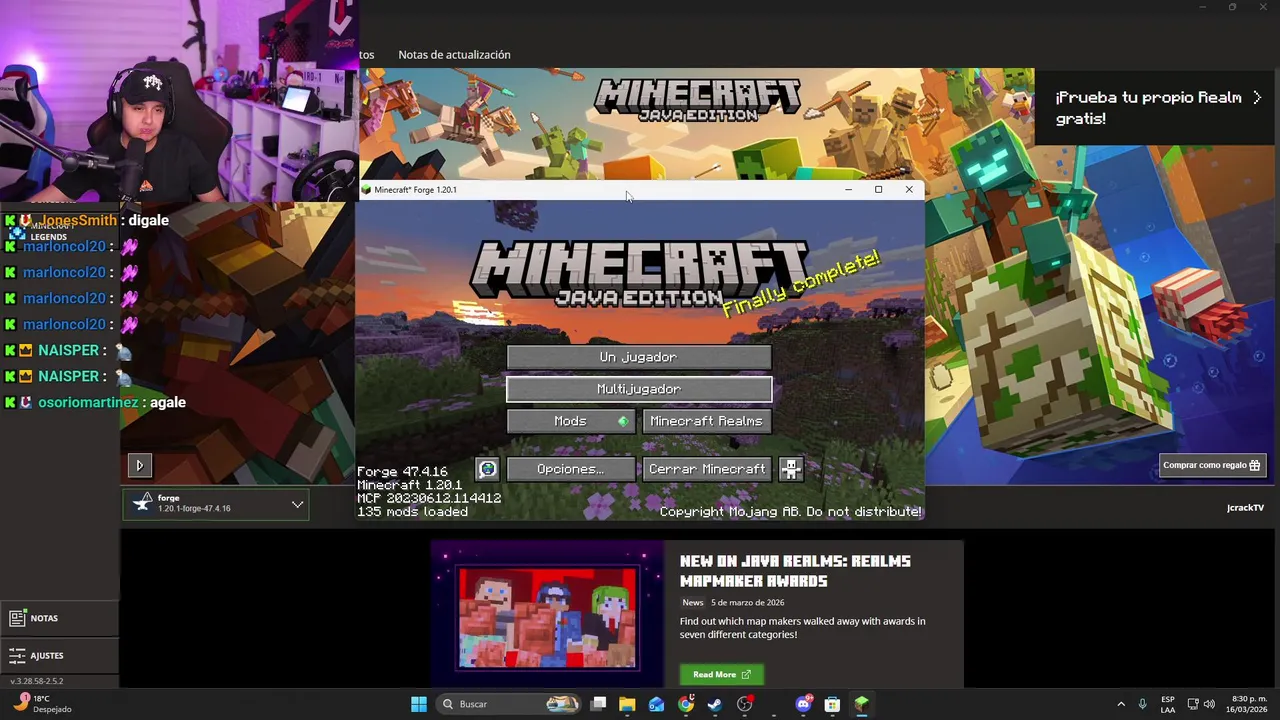Click the language globe icon button in Minecraft
1280x720 pixels.
487,469
